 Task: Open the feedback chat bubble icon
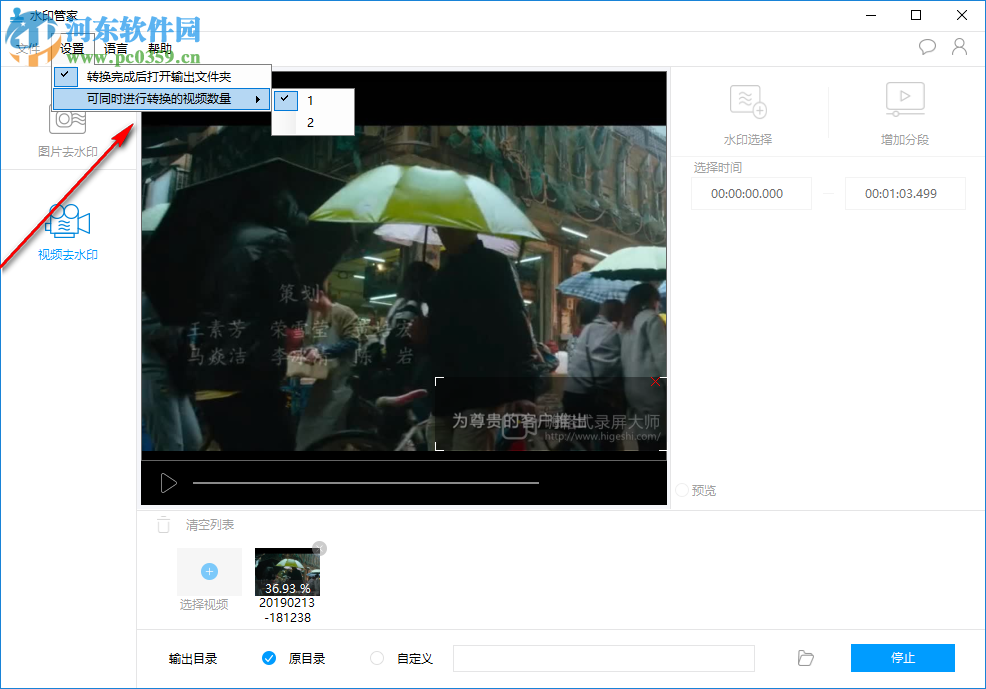click(927, 47)
